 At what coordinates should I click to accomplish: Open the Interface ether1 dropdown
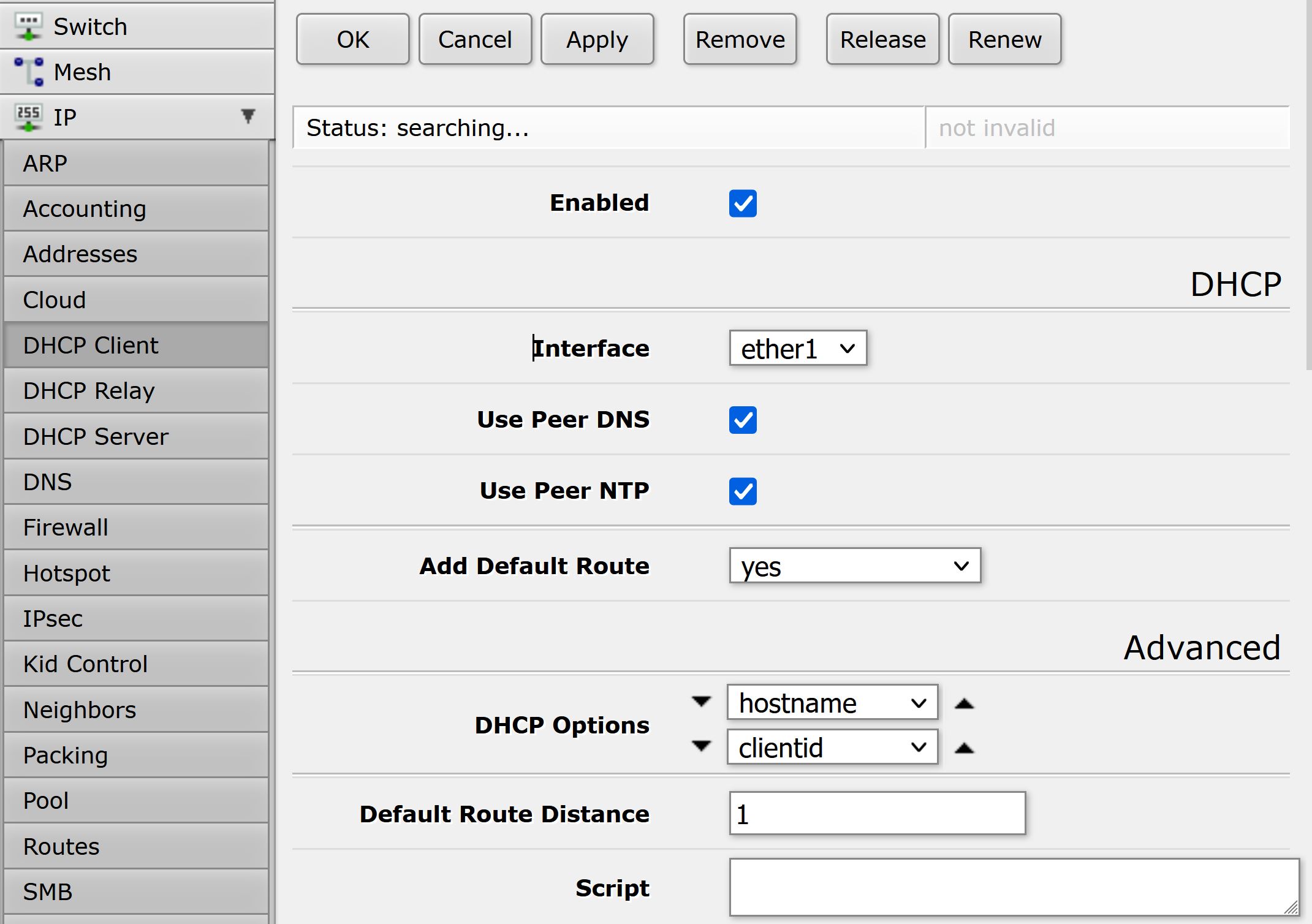point(797,349)
